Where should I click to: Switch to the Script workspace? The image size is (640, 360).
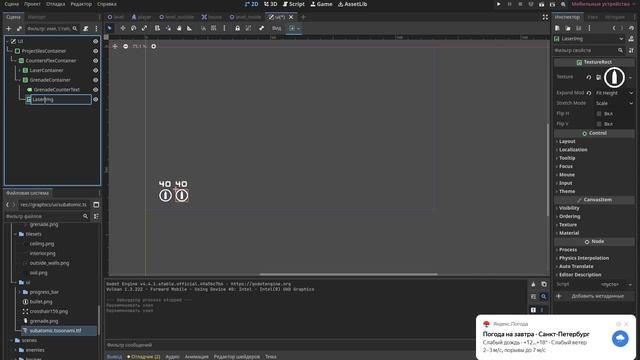point(293,4)
